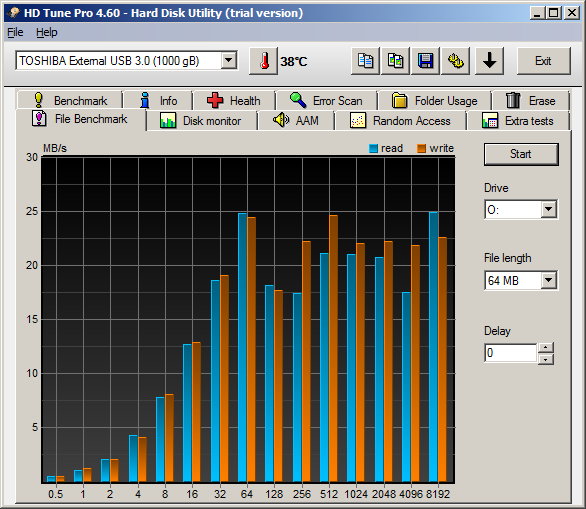The width and height of the screenshot is (586, 509).
Task: Start the file benchmark
Action: click(521, 154)
